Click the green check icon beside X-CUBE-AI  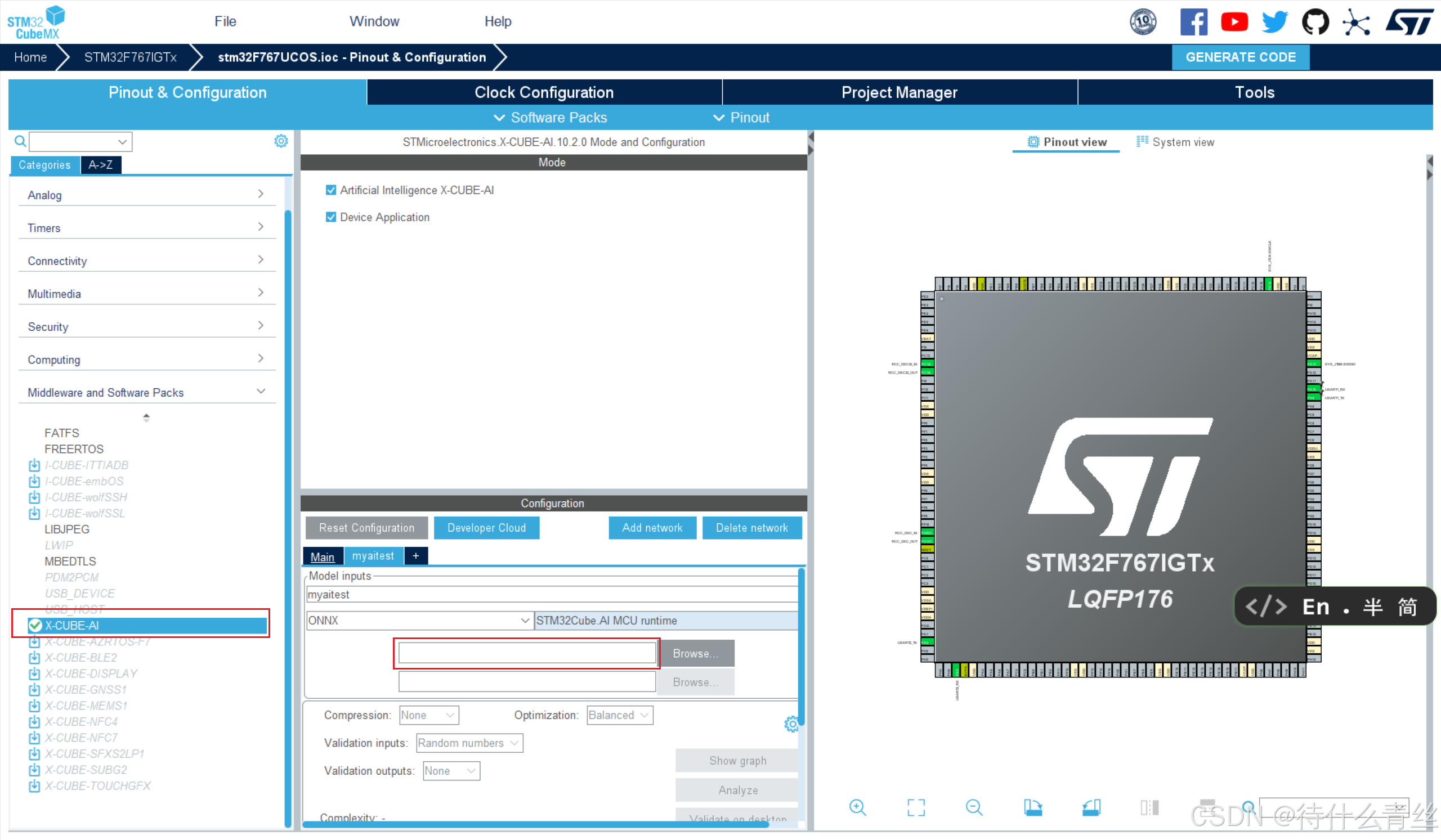click(x=35, y=625)
